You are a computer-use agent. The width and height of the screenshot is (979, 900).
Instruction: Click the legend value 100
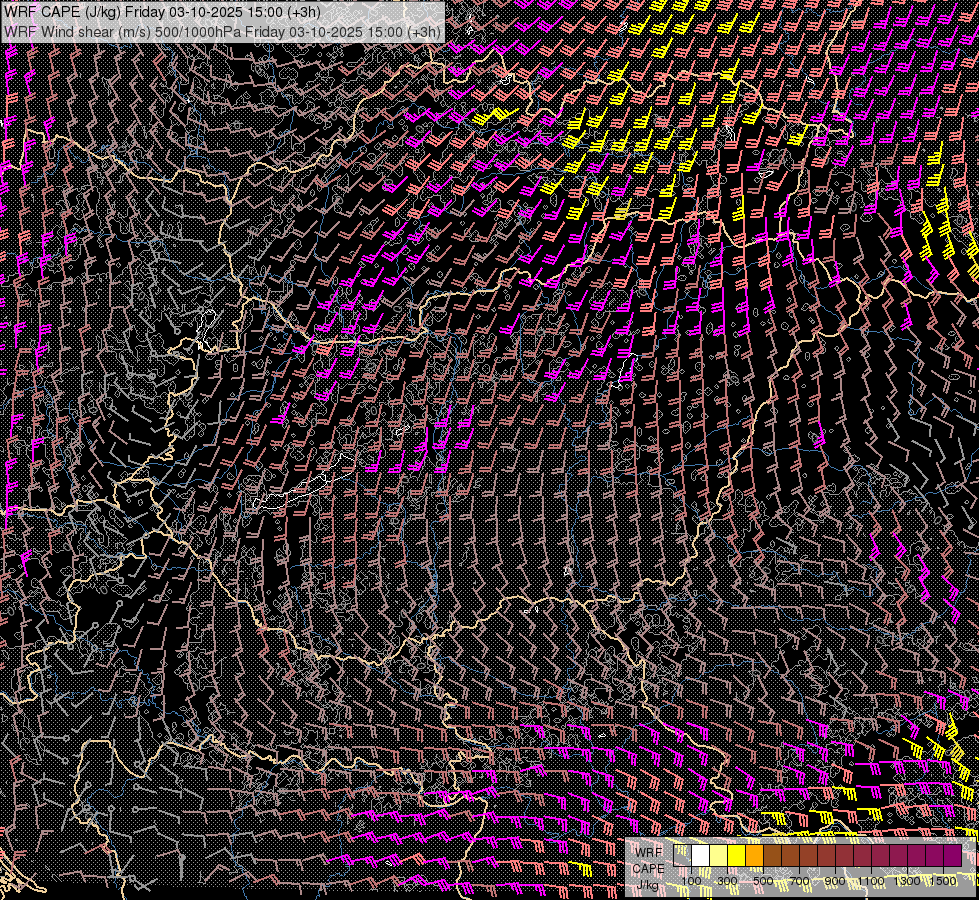(x=691, y=881)
